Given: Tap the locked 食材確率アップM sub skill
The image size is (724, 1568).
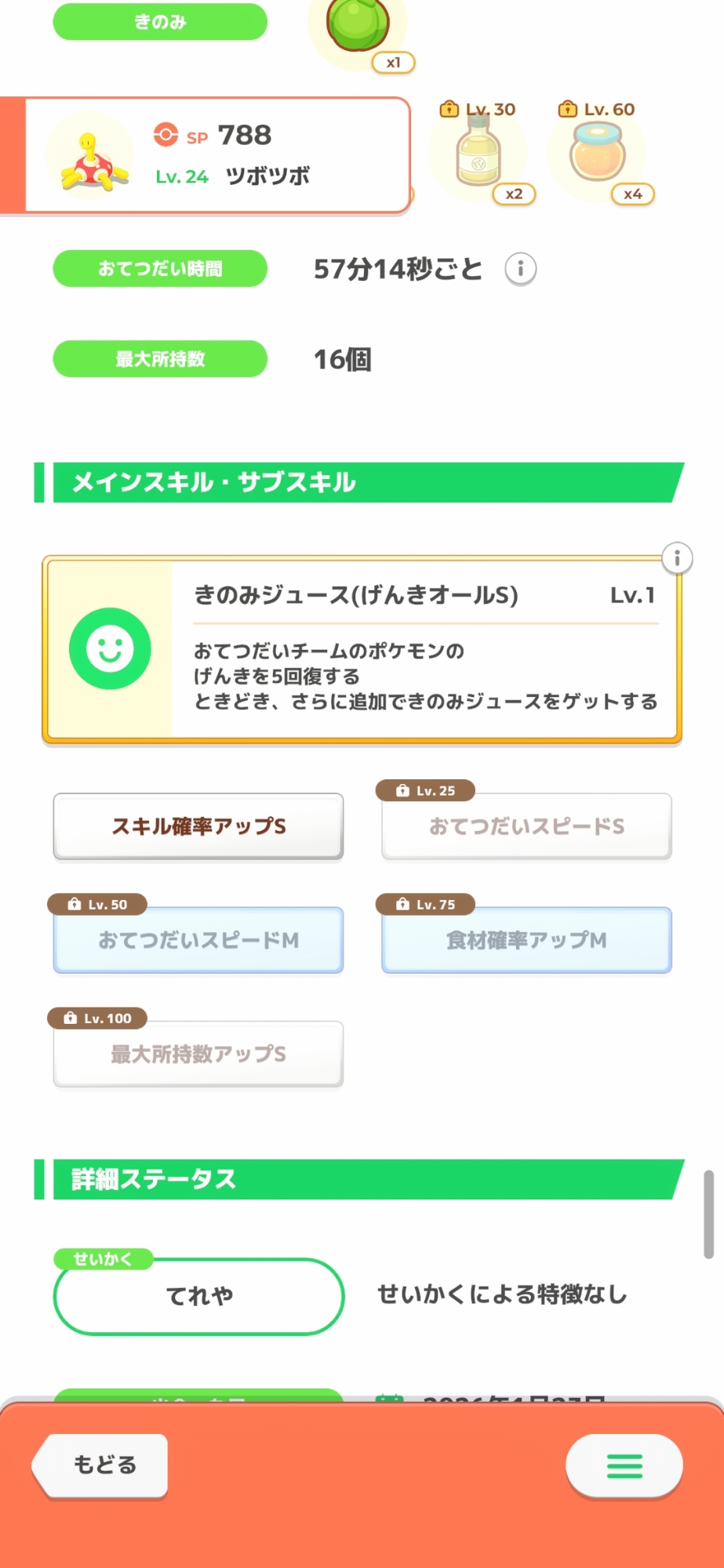Looking at the screenshot, I should tap(526, 940).
